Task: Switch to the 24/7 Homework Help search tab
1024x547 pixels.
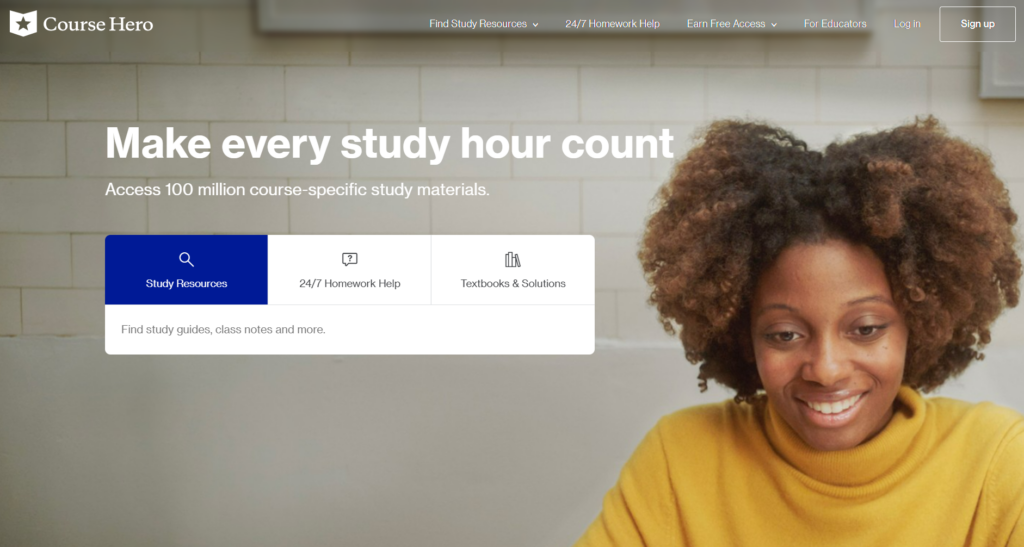Action: (x=349, y=270)
